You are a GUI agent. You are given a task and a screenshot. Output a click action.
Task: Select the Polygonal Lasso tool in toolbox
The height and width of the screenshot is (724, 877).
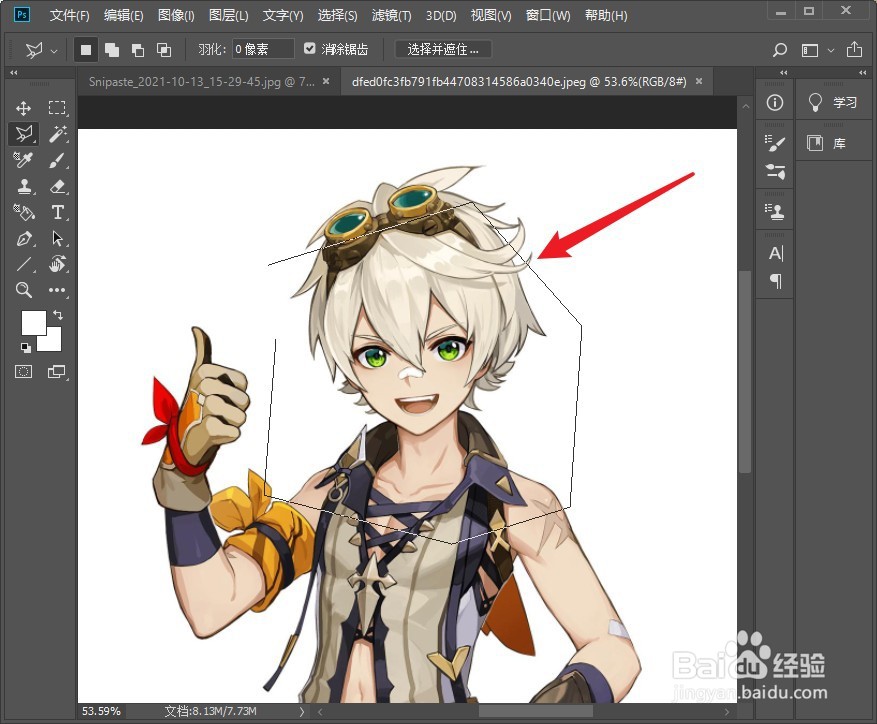pos(23,134)
